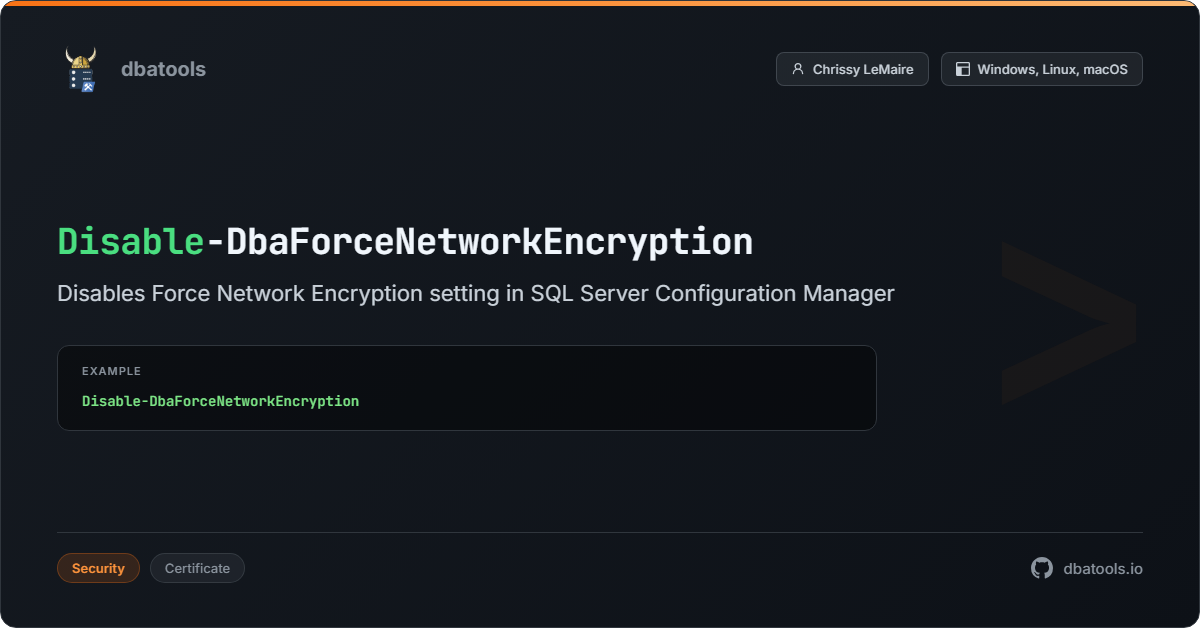Image resolution: width=1200 pixels, height=628 pixels.
Task: Select the orange Security tag
Action: click(x=98, y=568)
